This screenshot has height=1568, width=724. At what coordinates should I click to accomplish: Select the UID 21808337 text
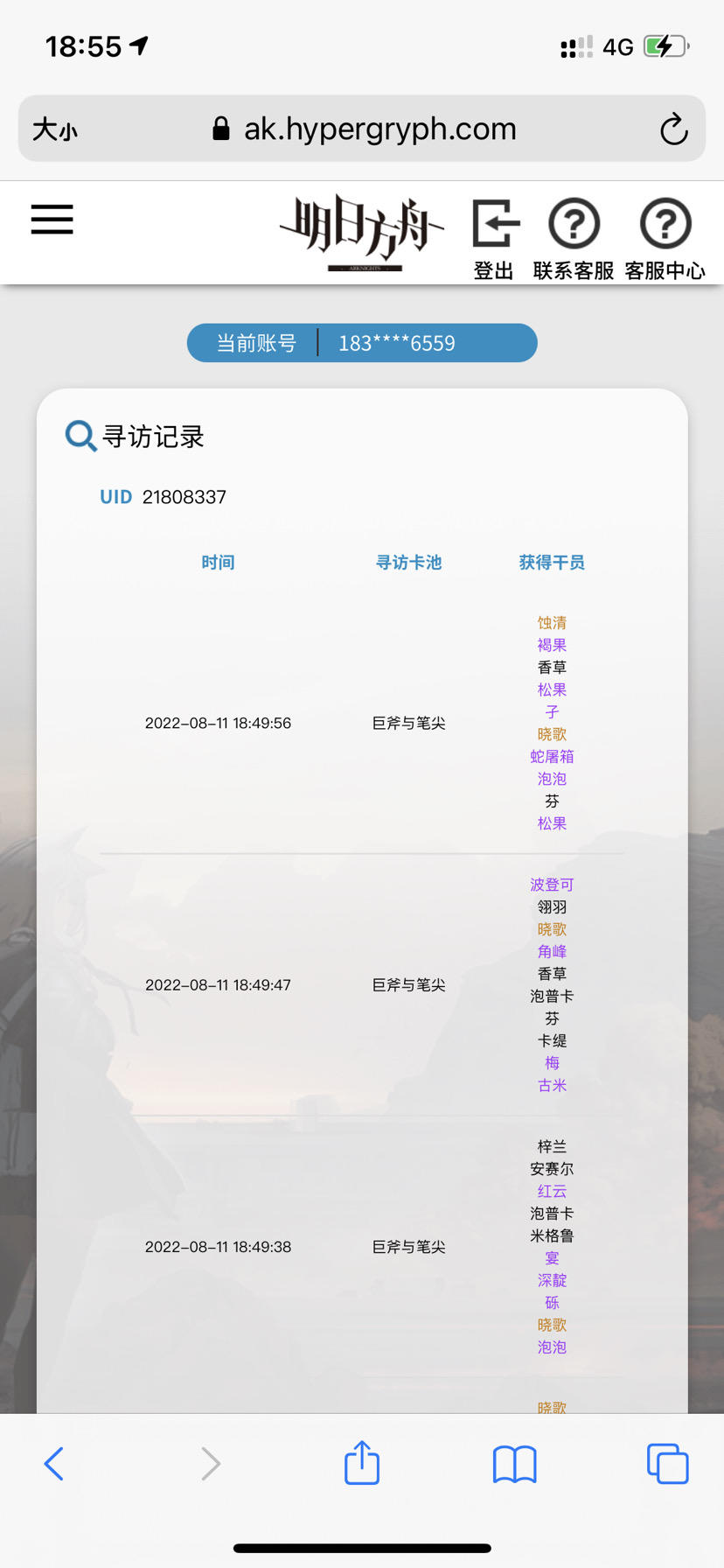pos(164,497)
